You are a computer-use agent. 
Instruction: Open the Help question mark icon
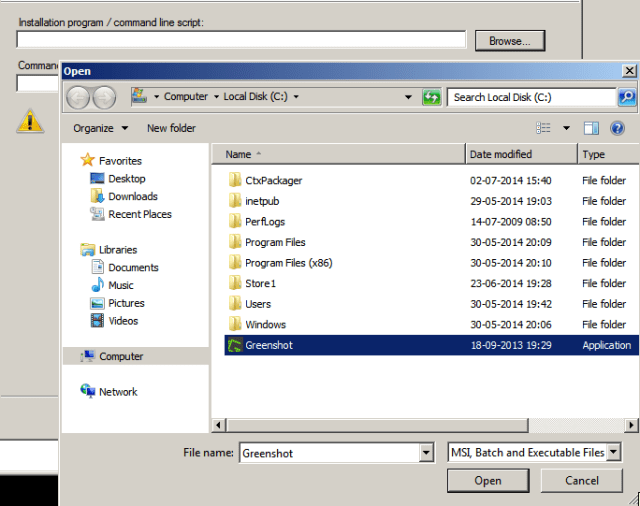tap(617, 128)
